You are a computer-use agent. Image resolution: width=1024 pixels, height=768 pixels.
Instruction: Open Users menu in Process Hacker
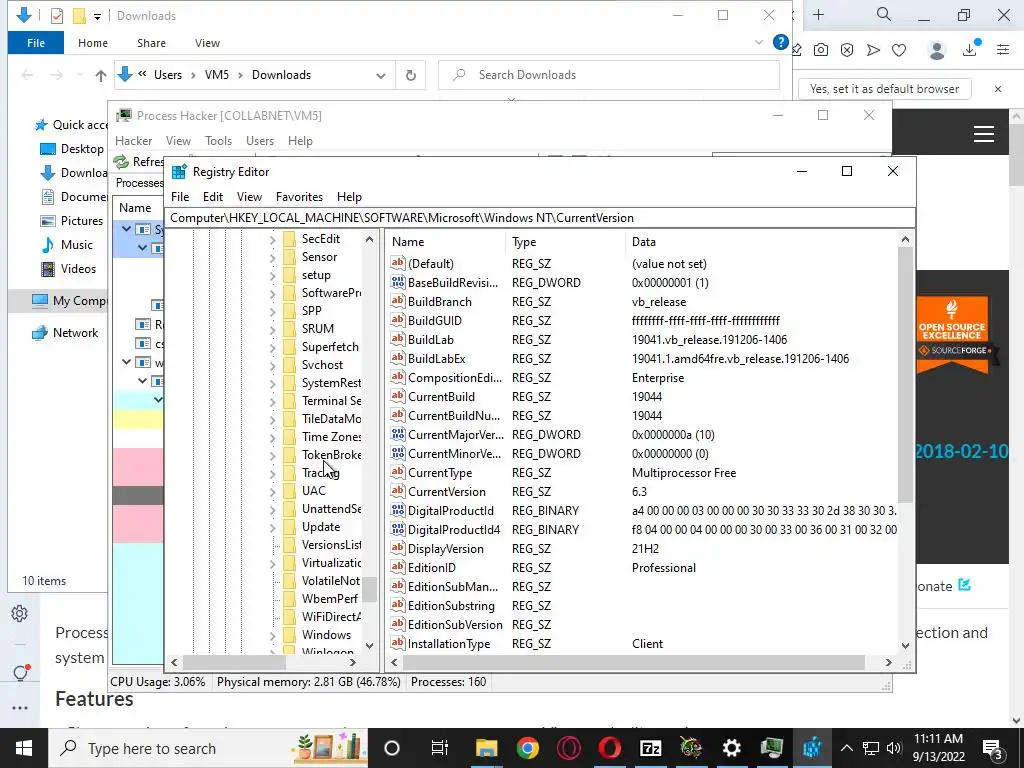click(x=260, y=140)
